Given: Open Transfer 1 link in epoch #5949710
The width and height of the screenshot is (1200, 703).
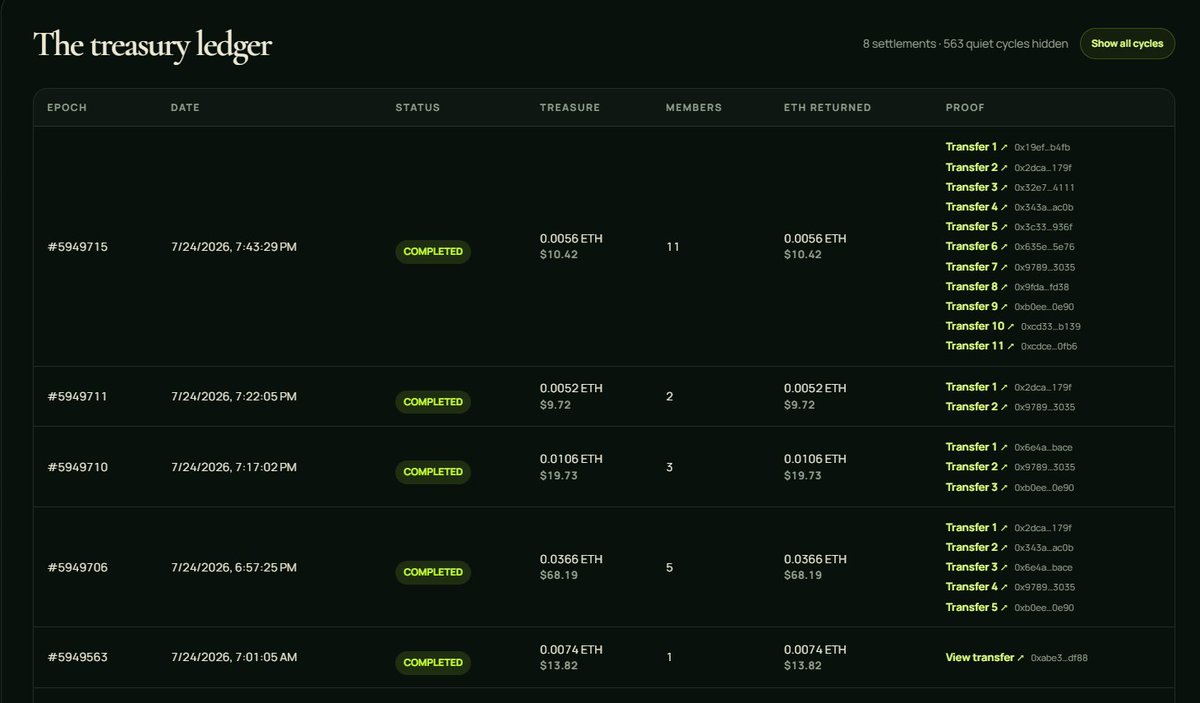Looking at the screenshot, I should 977,447.
